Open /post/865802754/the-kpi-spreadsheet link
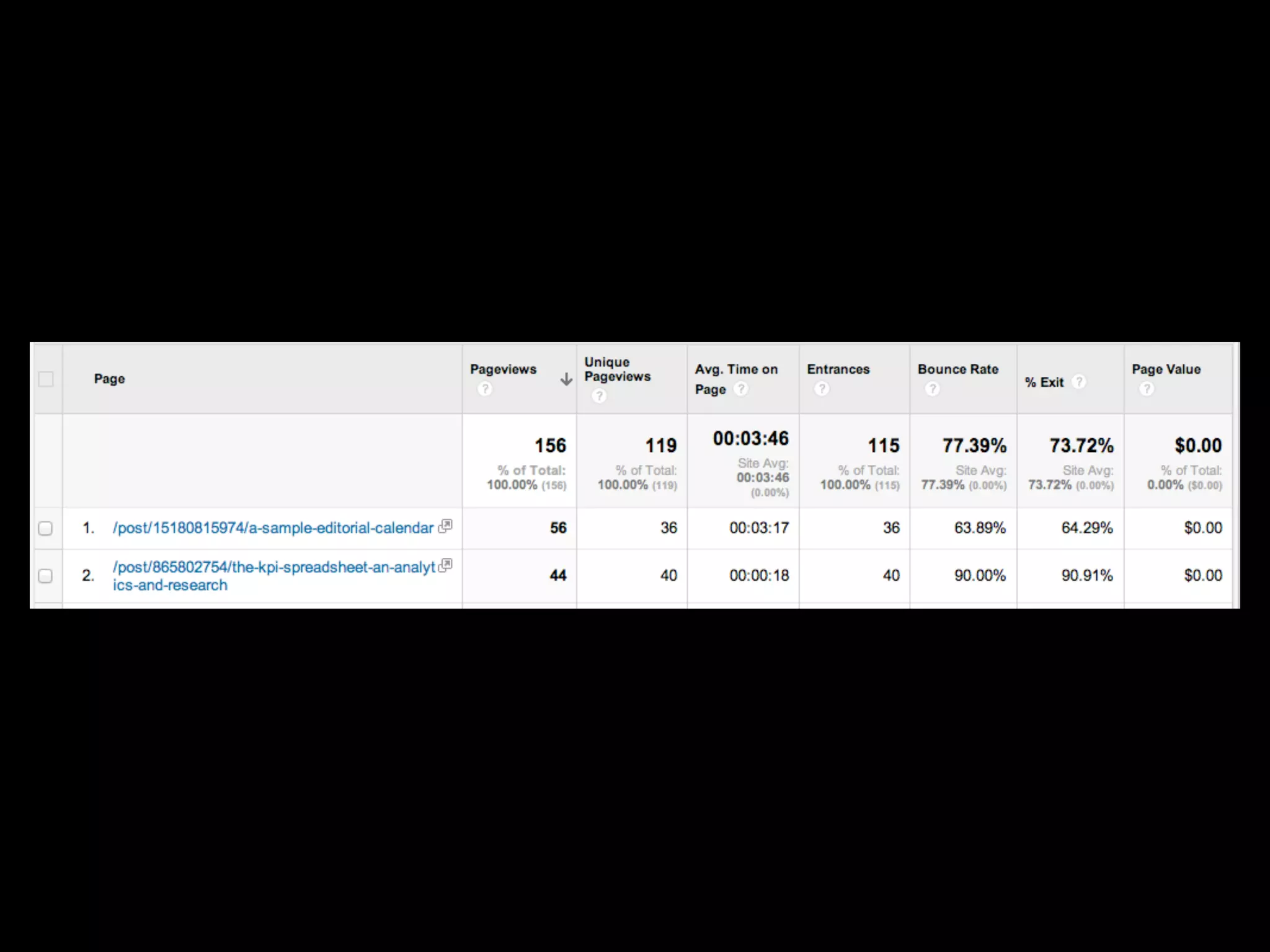 point(273,576)
